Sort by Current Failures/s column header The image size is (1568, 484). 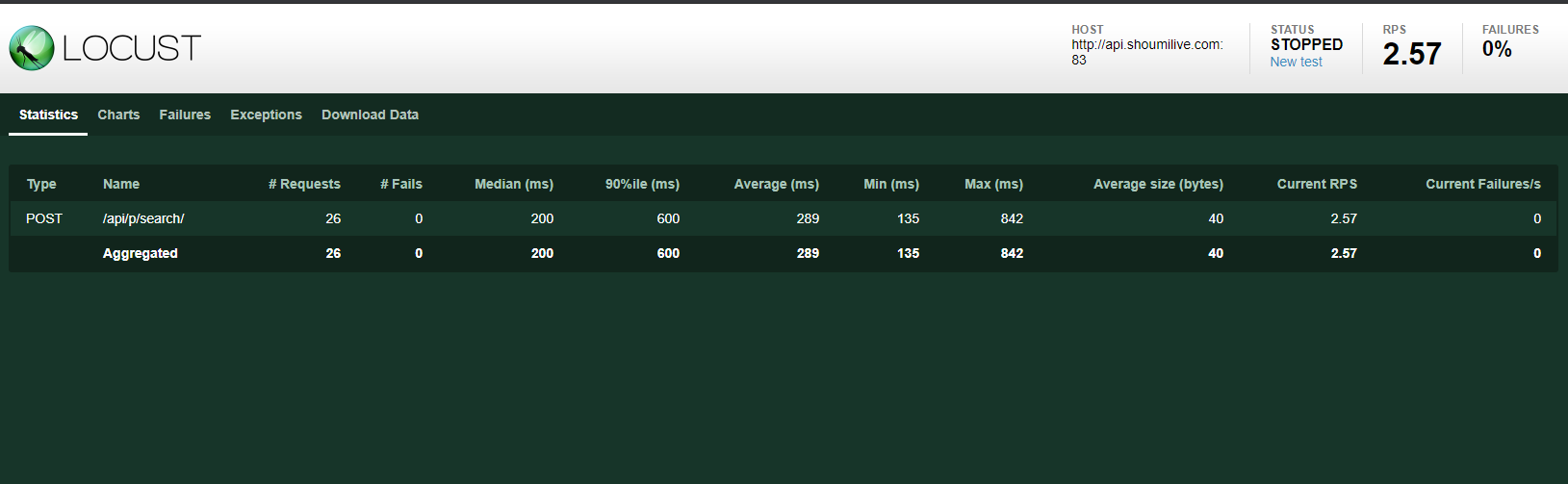point(1483,184)
